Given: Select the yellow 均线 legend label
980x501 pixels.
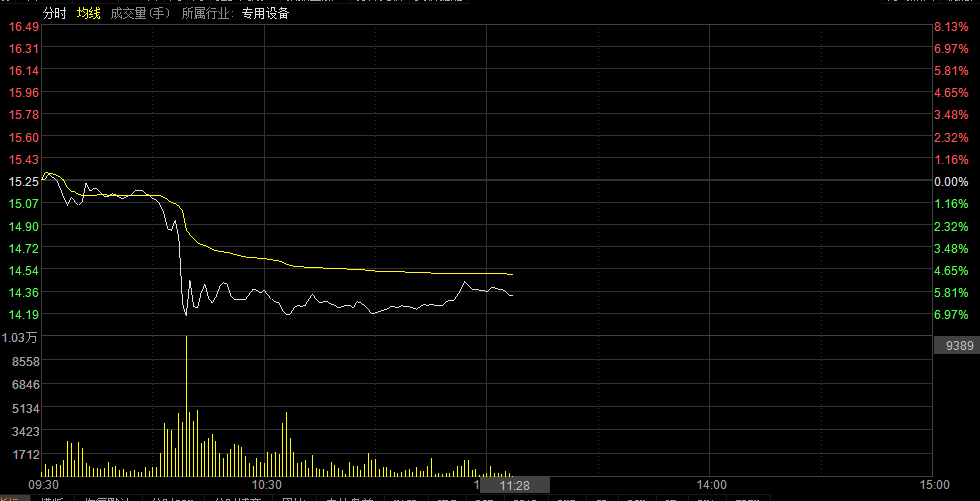Looking at the screenshot, I should pos(89,14).
